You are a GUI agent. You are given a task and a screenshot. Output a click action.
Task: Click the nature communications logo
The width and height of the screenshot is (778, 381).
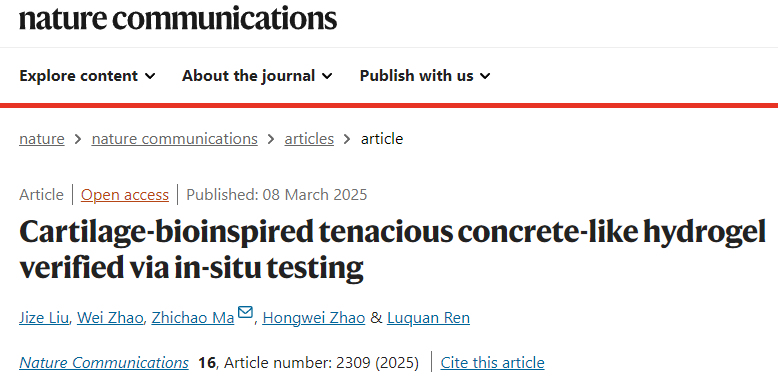pos(178,18)
